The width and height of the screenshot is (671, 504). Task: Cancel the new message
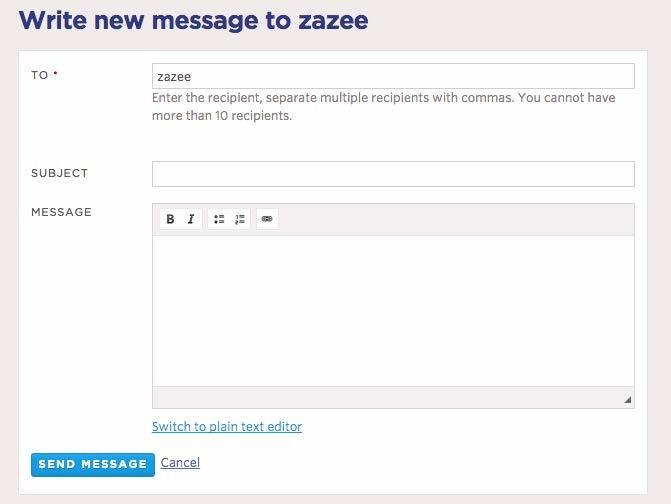(x=180, y=463)
